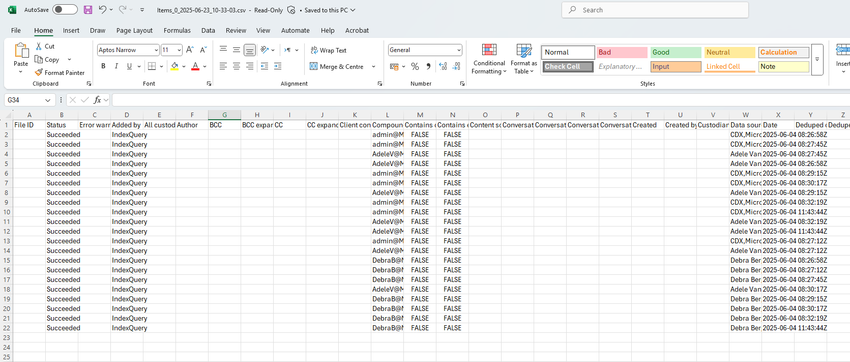Click the Search box
Screen dimensions: 850x362
(x=655, y=10)
